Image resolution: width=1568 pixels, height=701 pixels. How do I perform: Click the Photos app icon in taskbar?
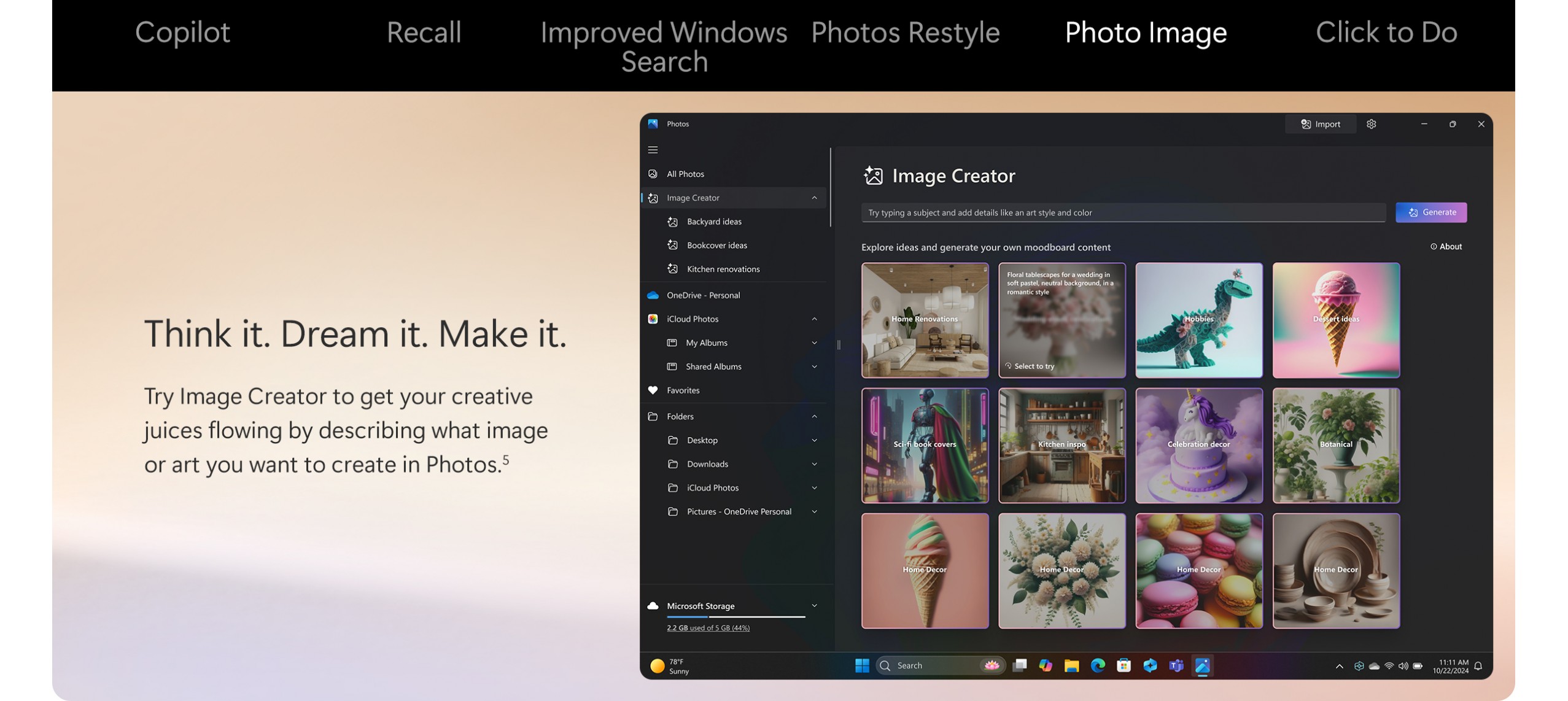1202,665
